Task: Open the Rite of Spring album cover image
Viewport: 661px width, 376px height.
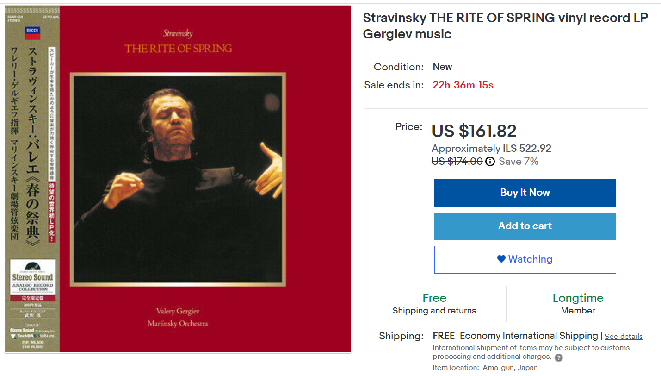Action: coord(178,179)
